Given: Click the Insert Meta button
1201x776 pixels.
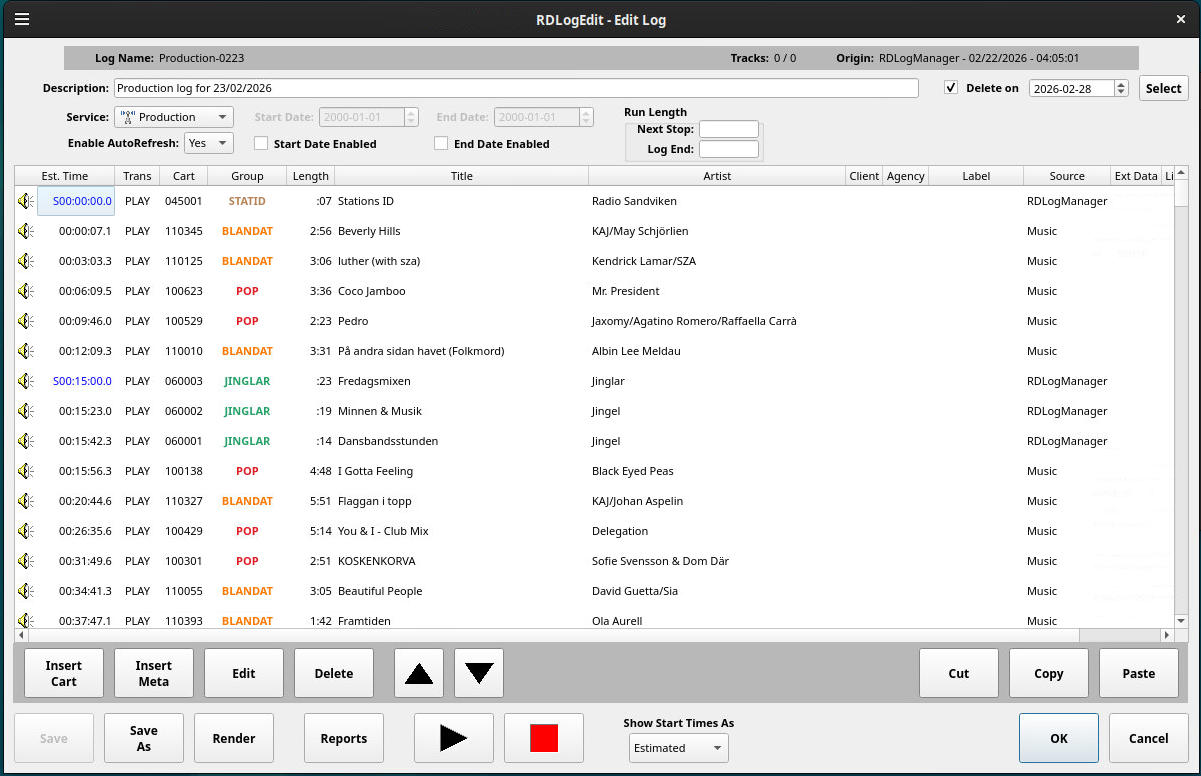Looking at the screenshot, I should (x=154, y=673).
